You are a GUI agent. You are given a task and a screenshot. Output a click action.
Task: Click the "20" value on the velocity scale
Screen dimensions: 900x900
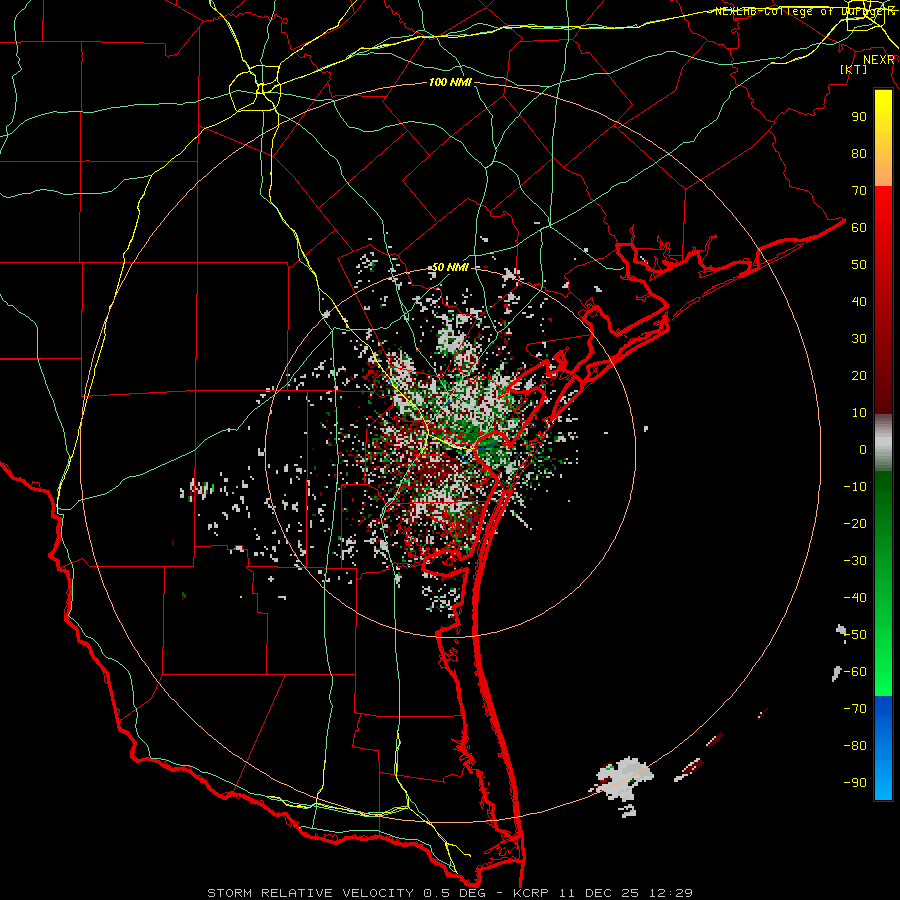coord(859,376)
